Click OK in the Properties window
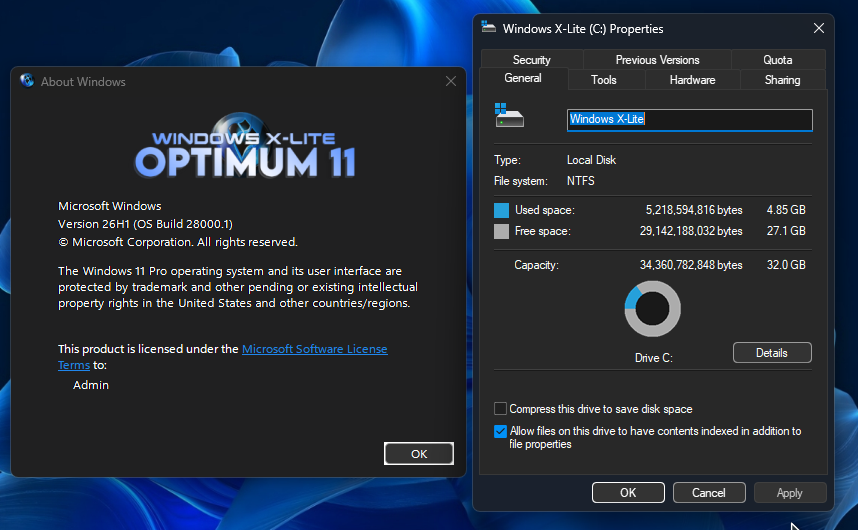858x530 pixels. (628, 492)
